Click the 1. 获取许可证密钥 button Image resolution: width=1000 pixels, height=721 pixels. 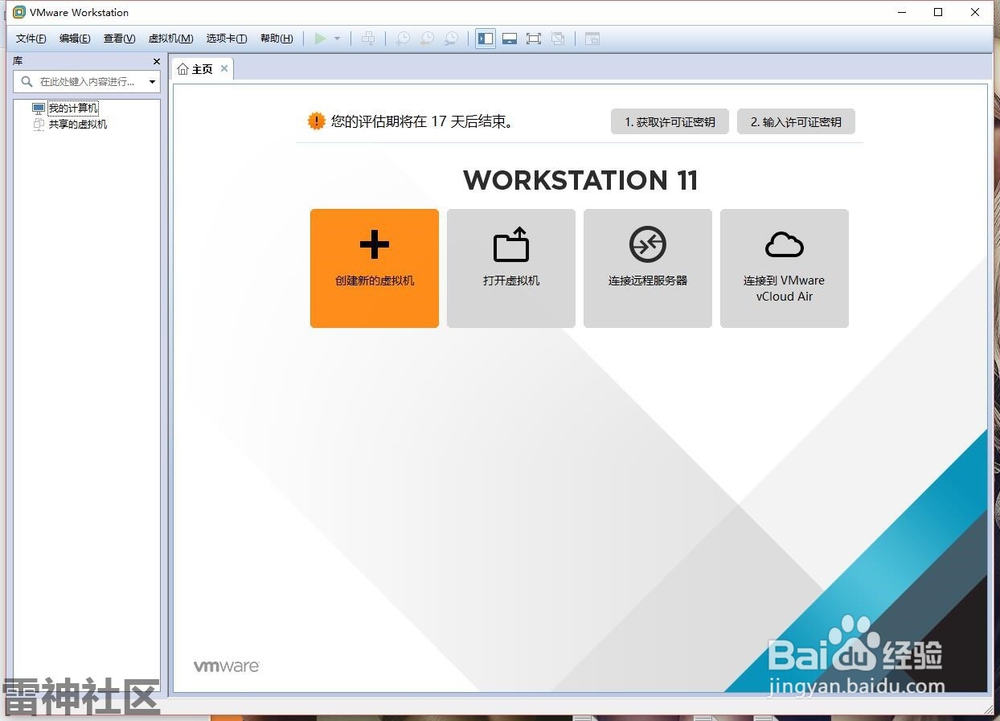[x=670, y=122]
